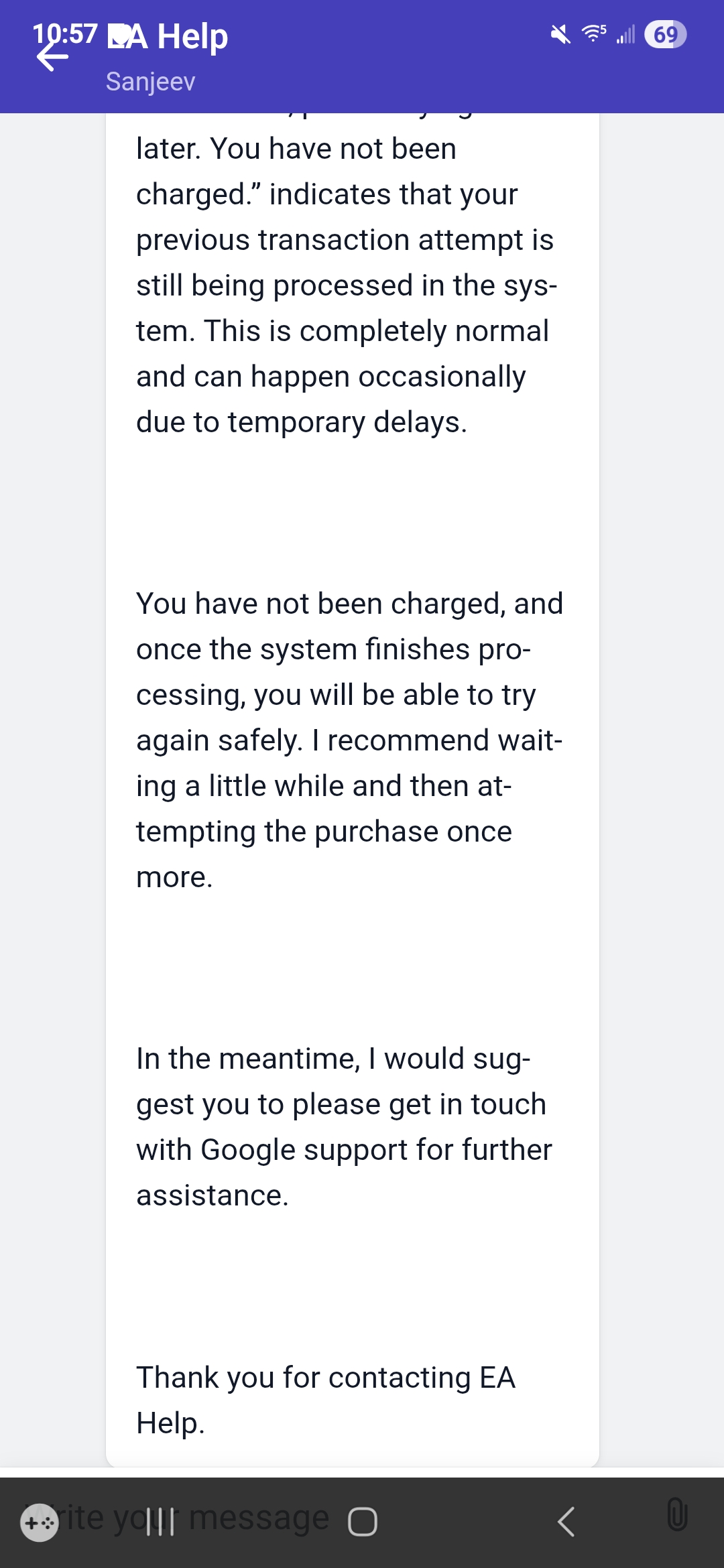Tap the agent name 'Sanjeev'

(x=150, y=82)
